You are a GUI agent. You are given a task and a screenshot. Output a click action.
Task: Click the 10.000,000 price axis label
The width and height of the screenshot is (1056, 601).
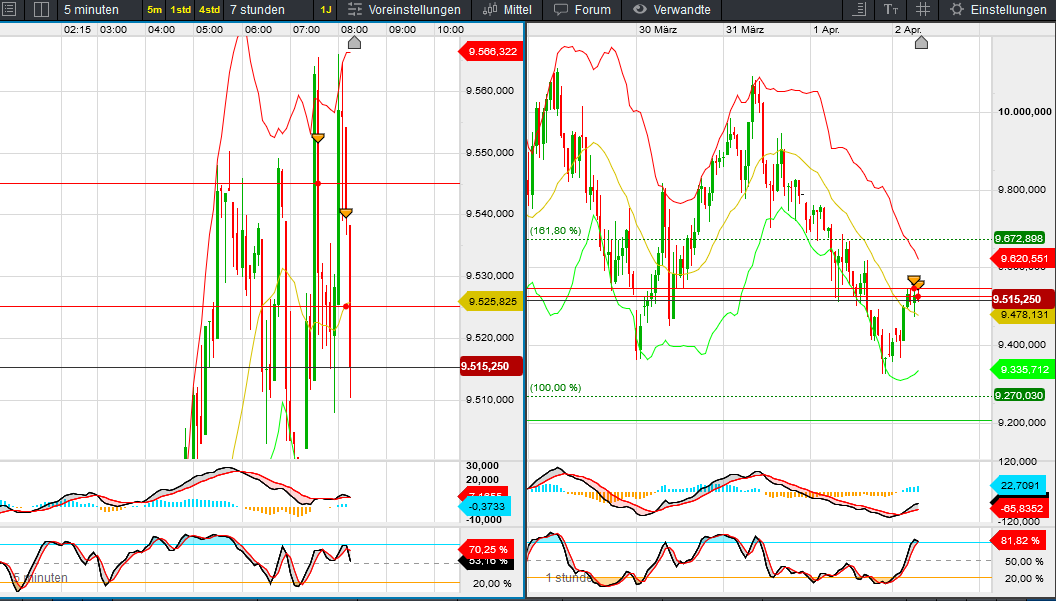click(1024, 112)
